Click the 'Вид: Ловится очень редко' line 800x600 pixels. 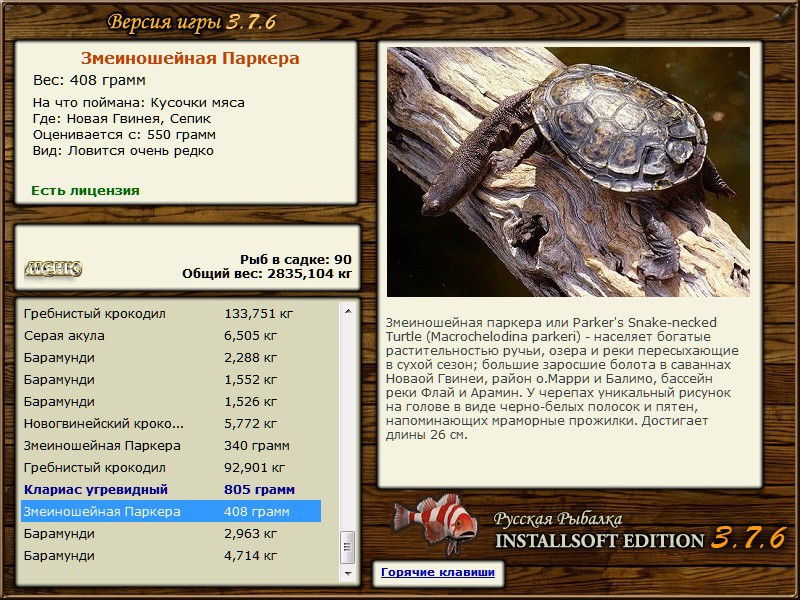coord(123,151)
